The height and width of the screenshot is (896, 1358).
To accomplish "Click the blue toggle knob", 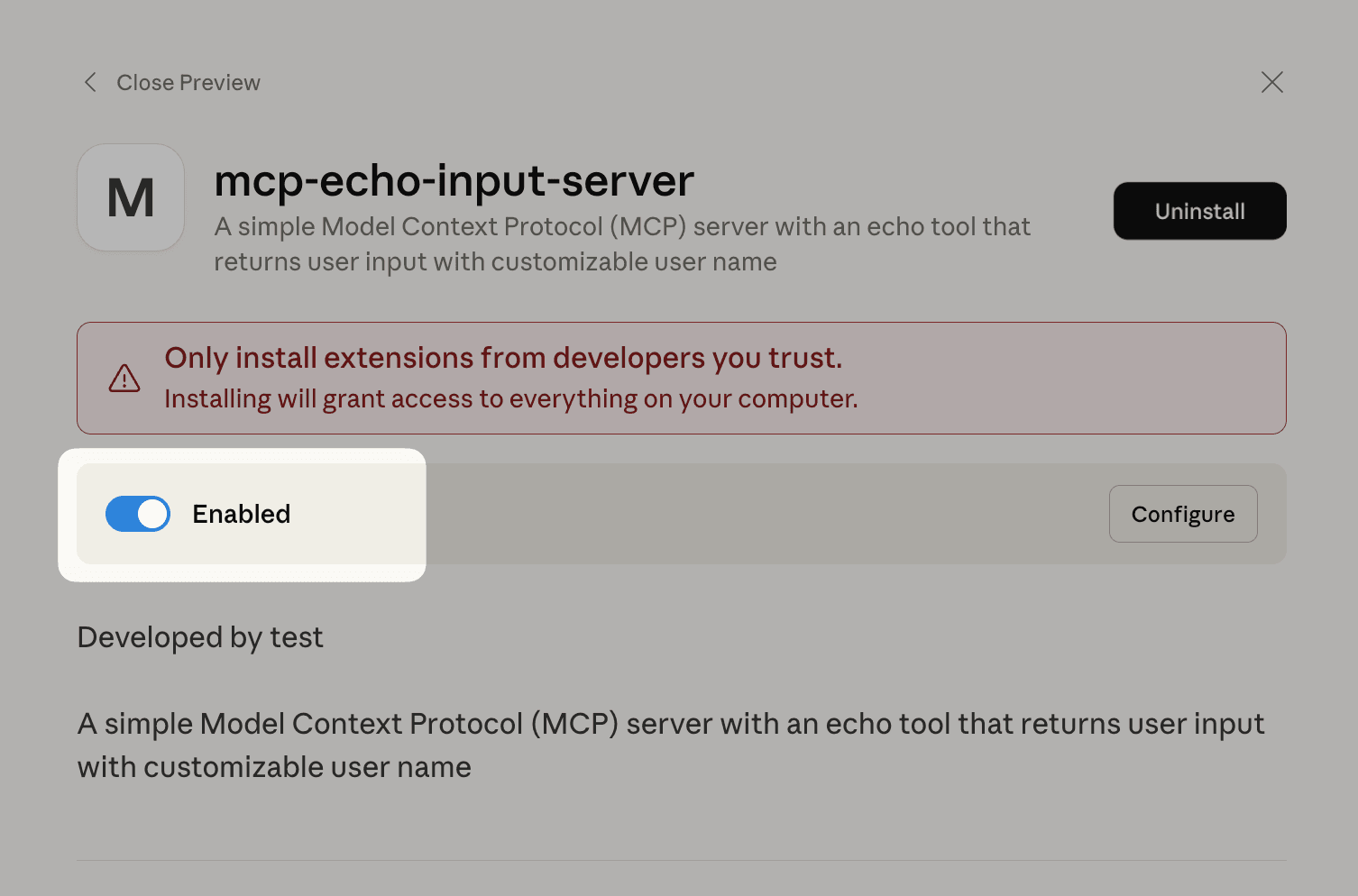I will tap(151, 514).
